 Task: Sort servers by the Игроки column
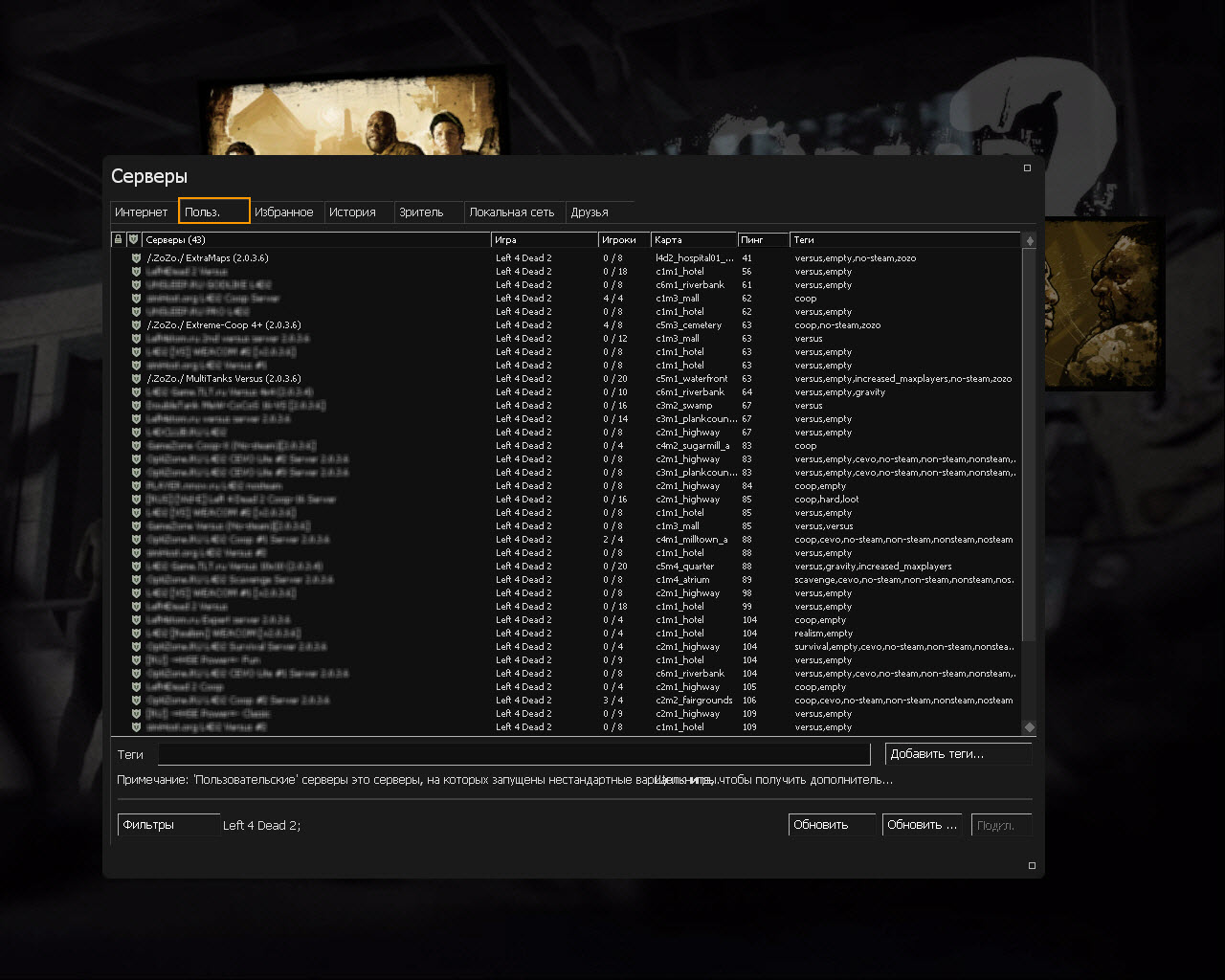pos(623,239)
